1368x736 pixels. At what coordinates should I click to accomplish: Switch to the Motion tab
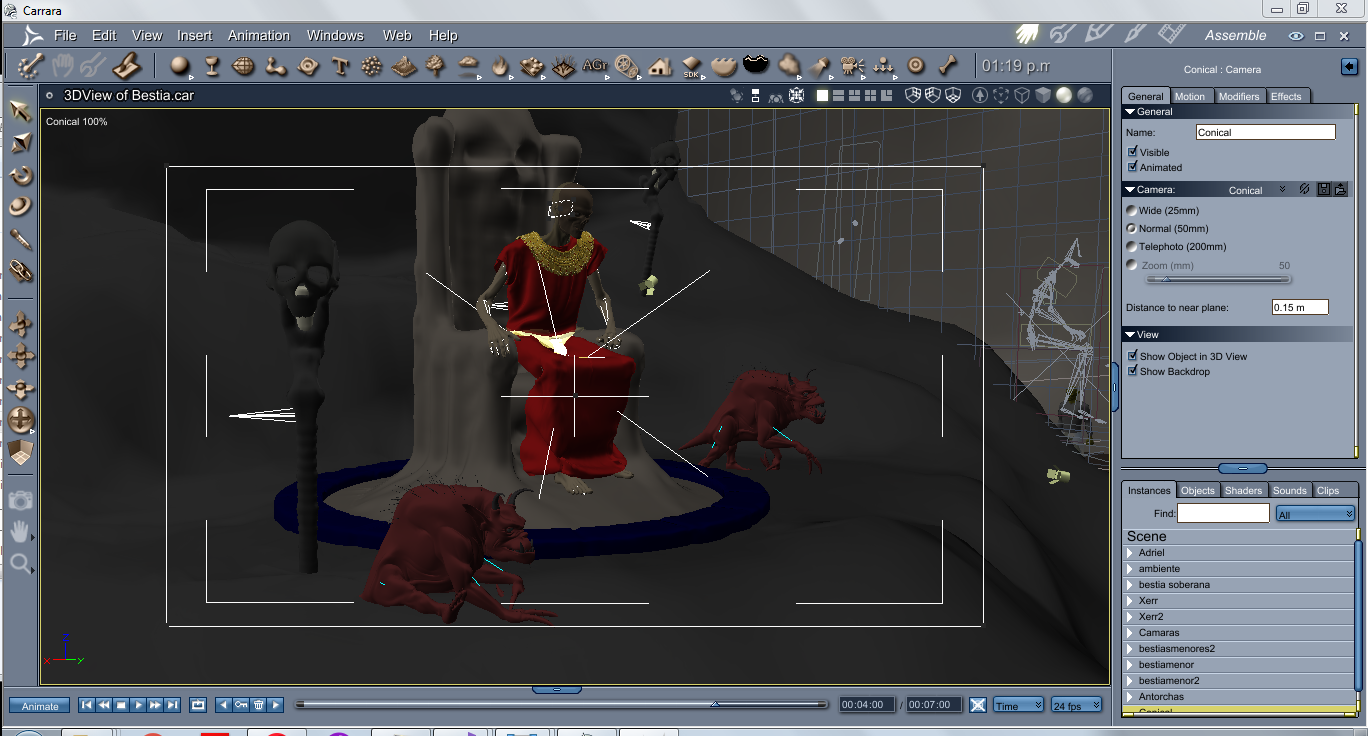click(x=1190, y=96)
